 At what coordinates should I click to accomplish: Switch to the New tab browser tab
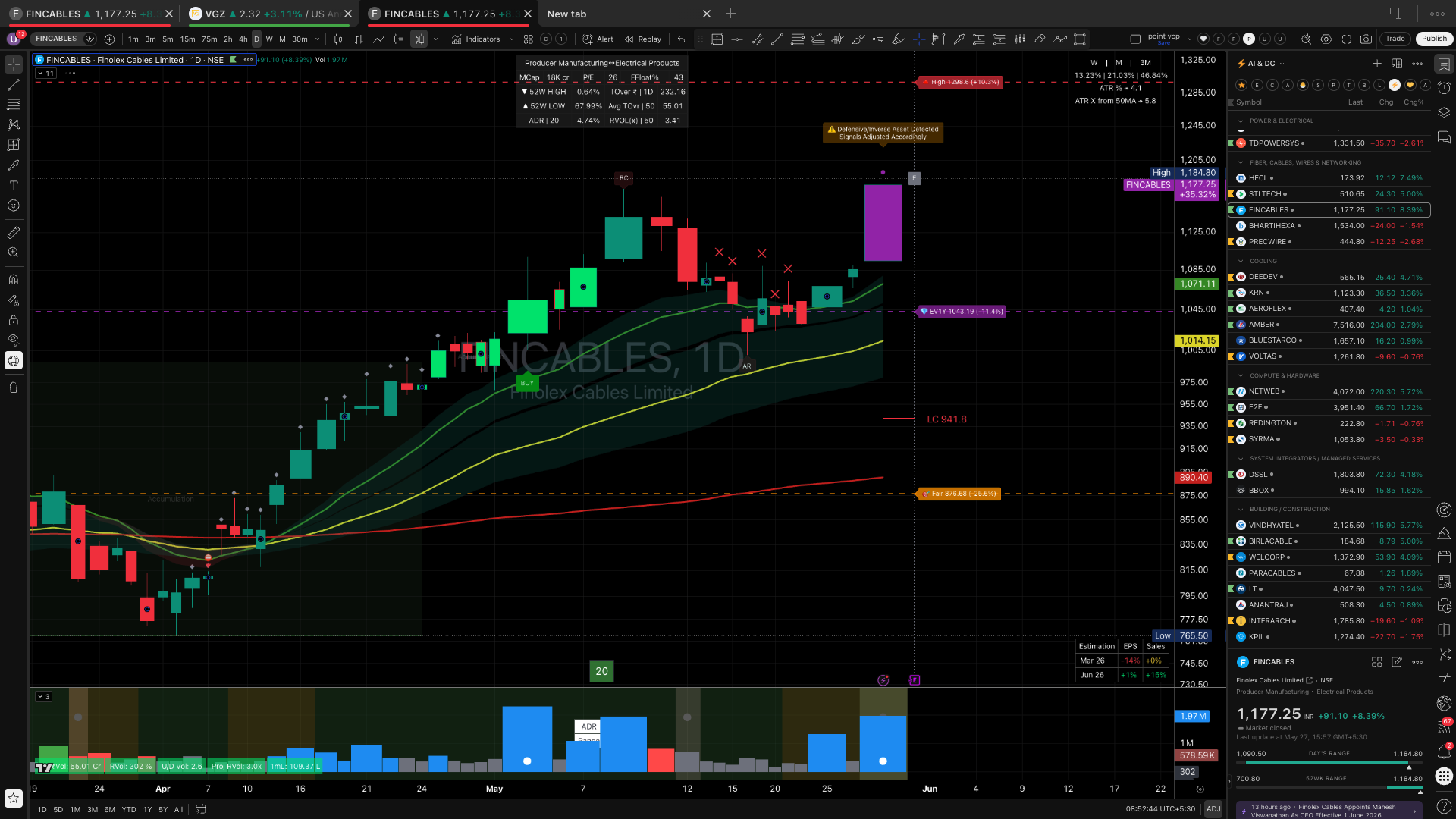627,14
